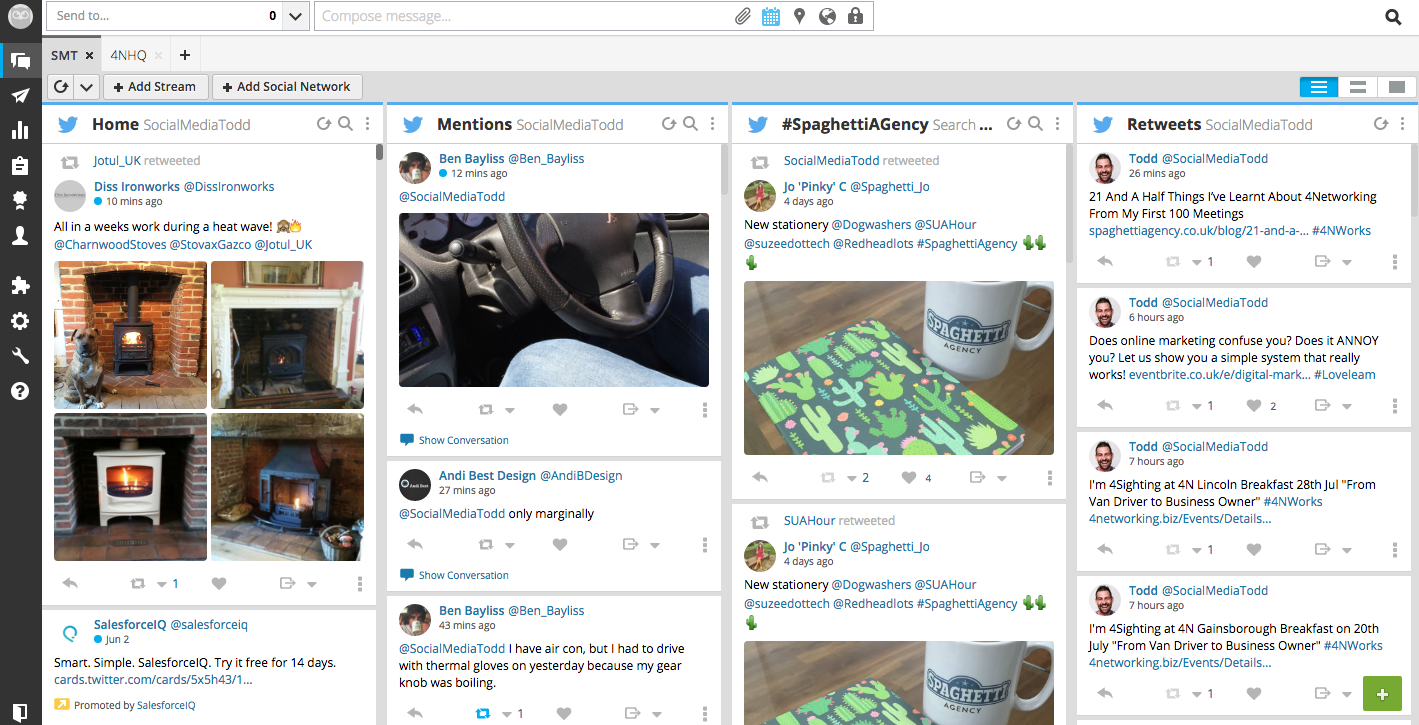Open the message scheduler calendar icon

tap(770, 15)
